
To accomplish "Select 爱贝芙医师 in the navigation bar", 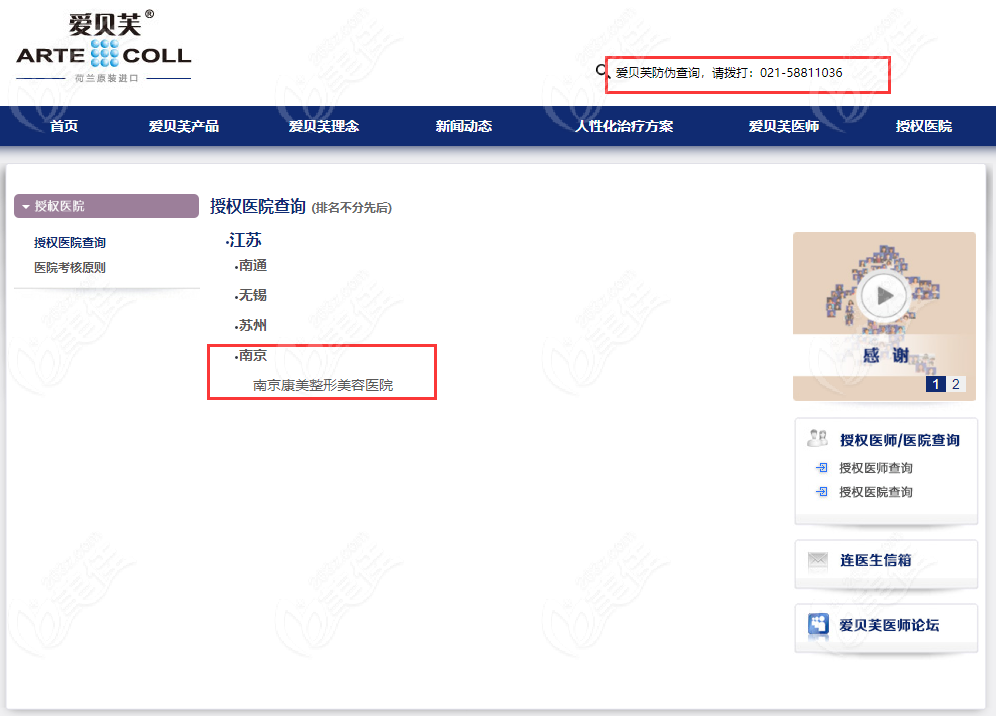I will 783,126.
